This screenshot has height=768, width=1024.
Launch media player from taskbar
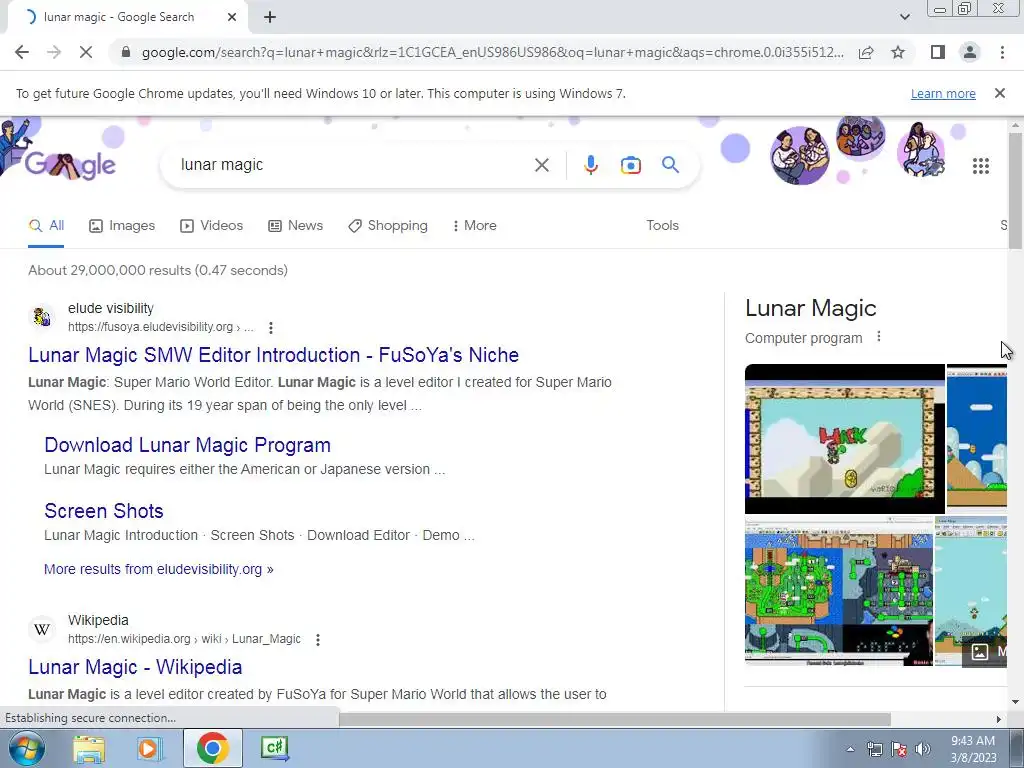(x=148, y=749)
